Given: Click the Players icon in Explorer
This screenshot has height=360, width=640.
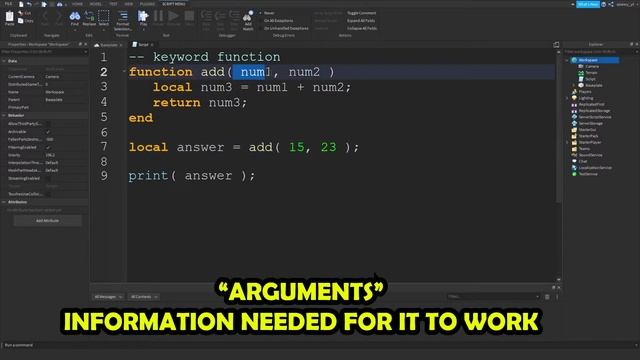Looking at the screenshot, I should [x=574, y=91].
